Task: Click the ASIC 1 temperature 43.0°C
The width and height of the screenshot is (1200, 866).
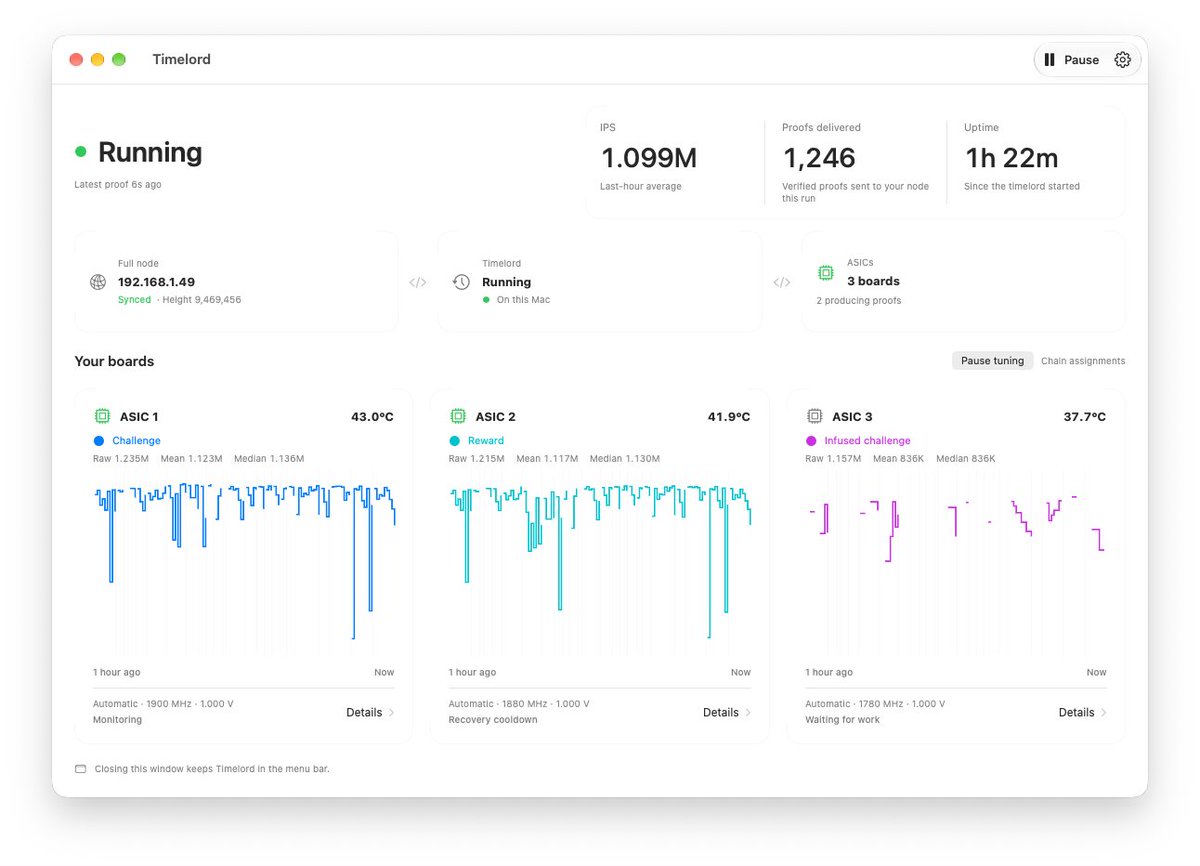Action: point(372,417)
